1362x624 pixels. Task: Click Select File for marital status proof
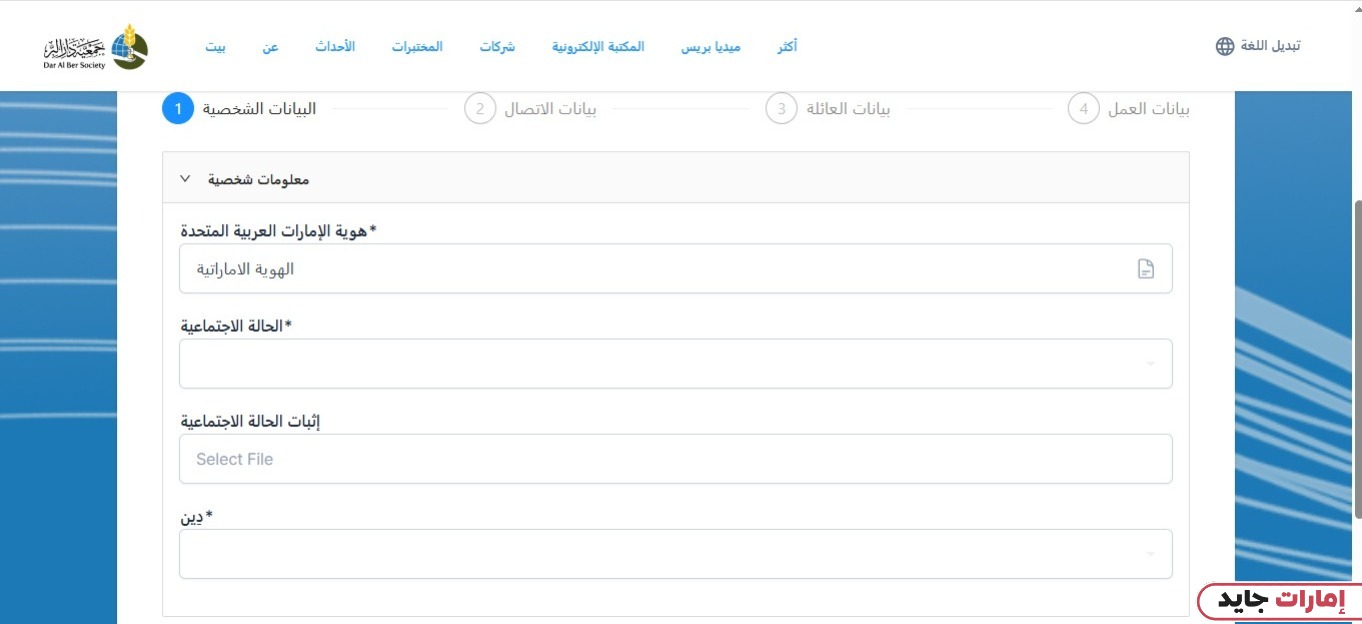675,459
